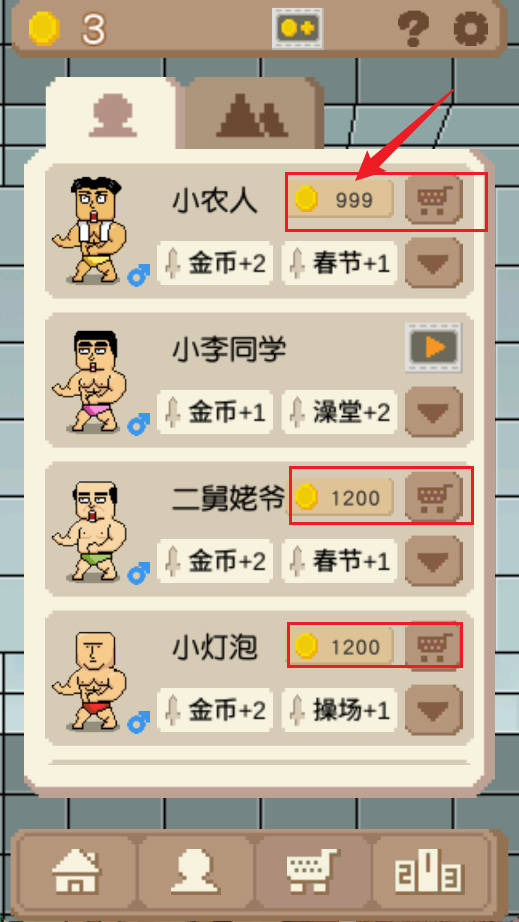Open character icon in bottom navigation
The width and height of the screenshot is (519, 922).
click(x=196, y=873)
